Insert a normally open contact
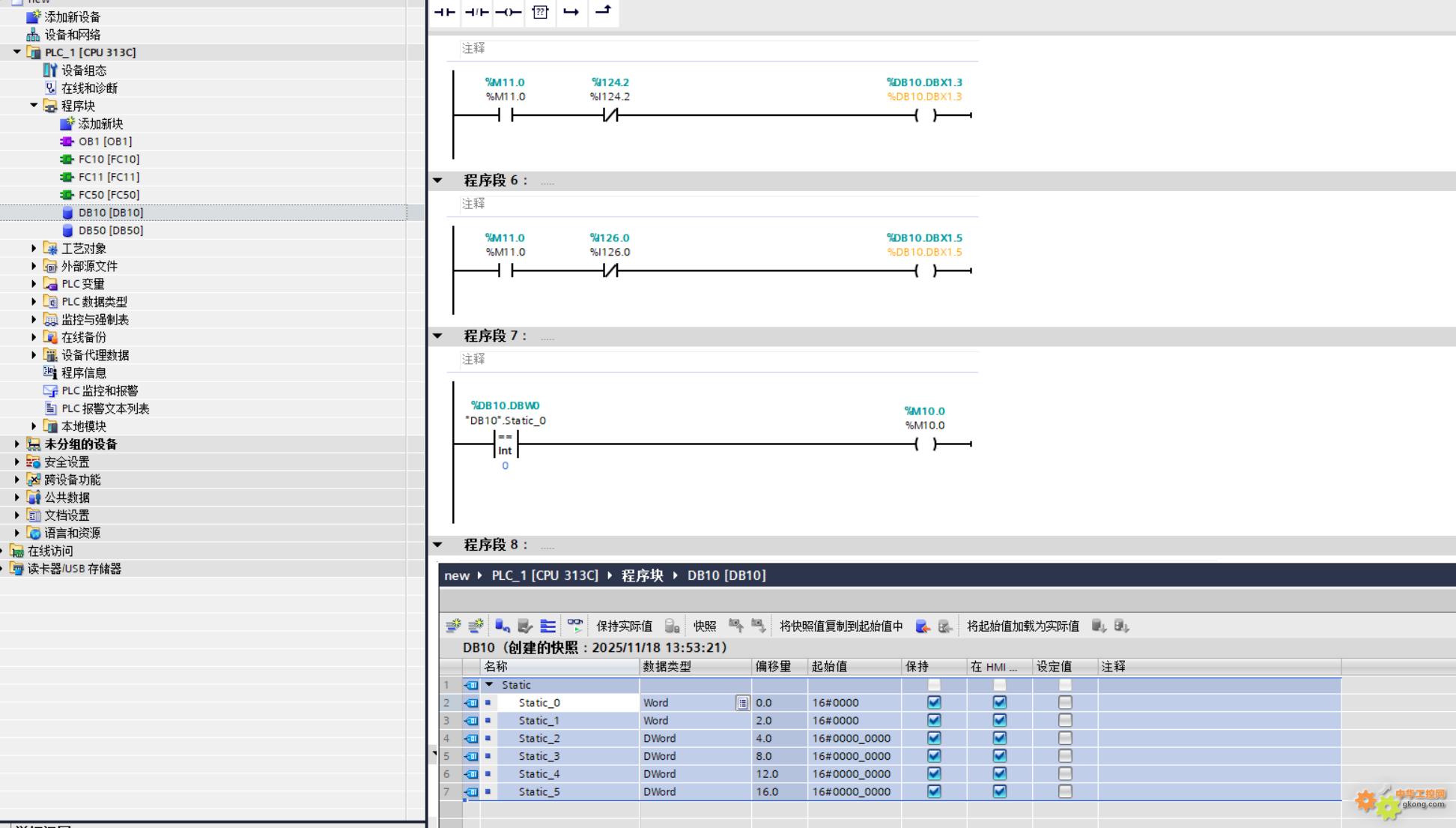The width and height of the screenshot is (1456, 828). [x=445, y=12]
